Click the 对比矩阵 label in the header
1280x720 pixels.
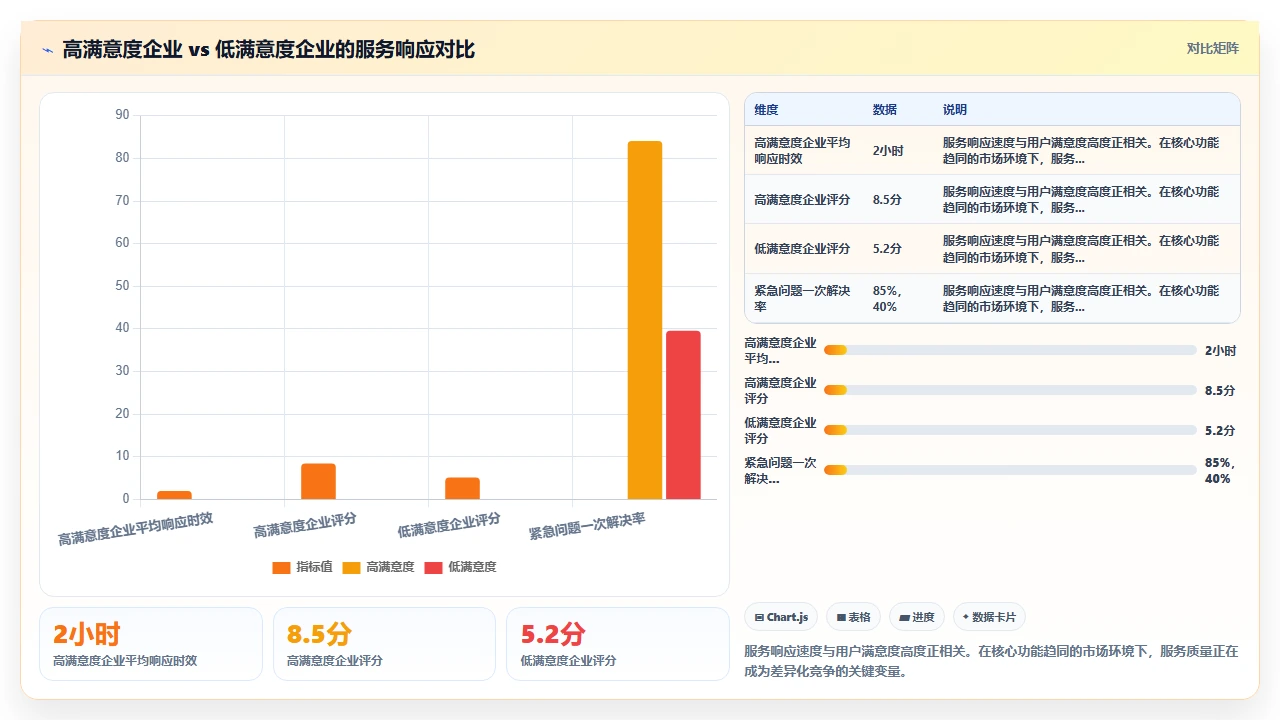point(1212,48)
